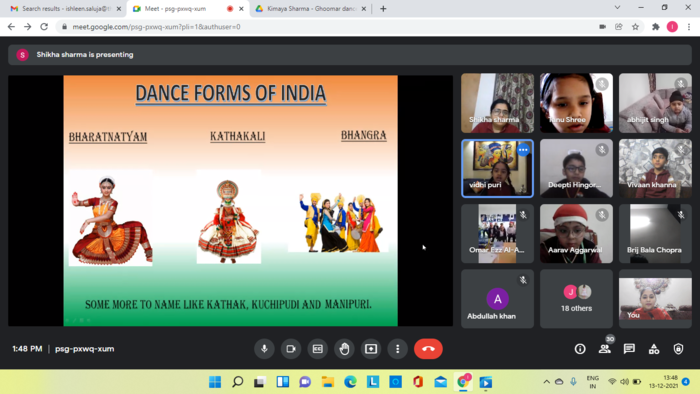Viewport: 700px width, 394px height.
Task: Open the host controls shield icon
Action: coord(679,349)
